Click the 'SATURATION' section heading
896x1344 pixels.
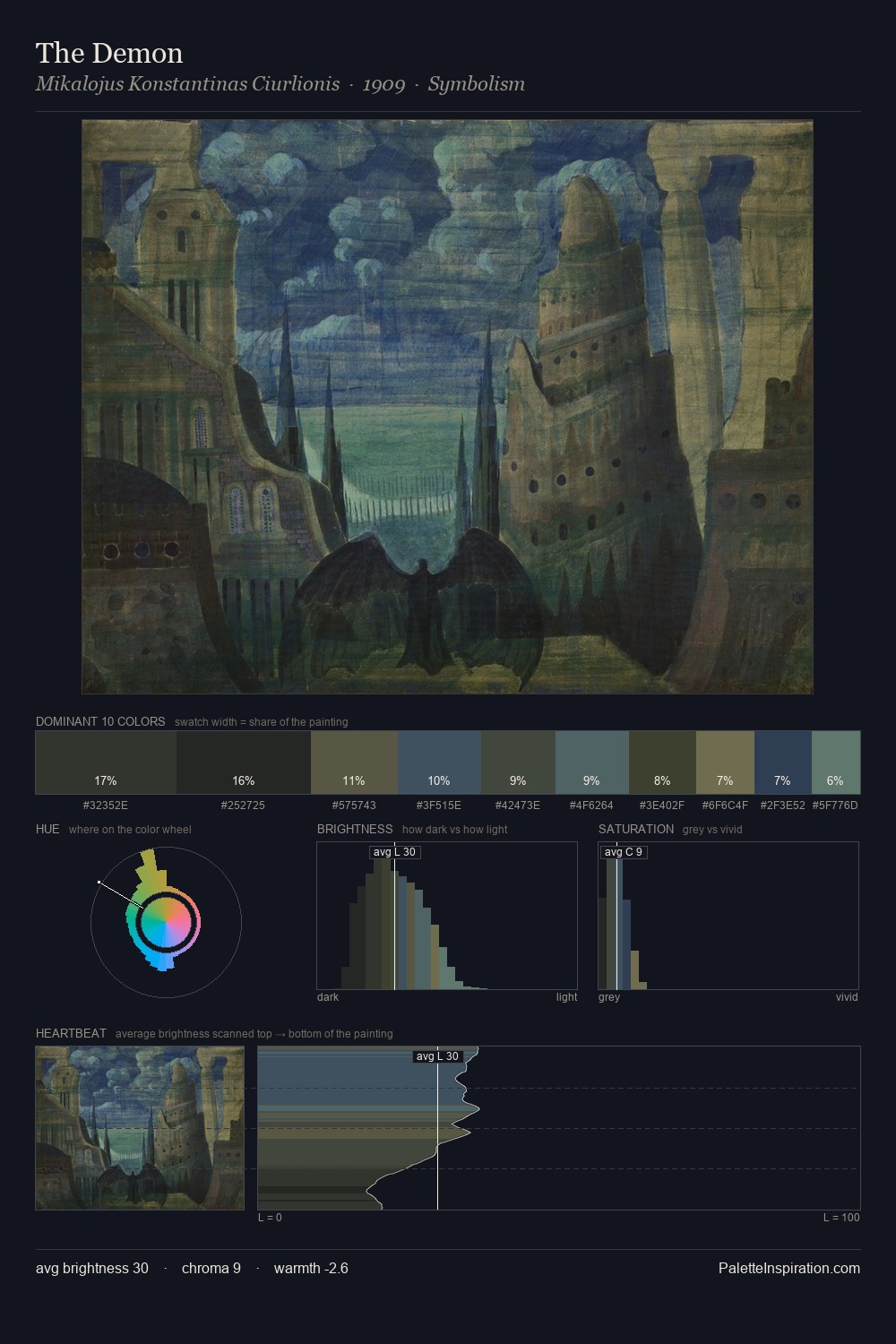(x=636, y=829)
